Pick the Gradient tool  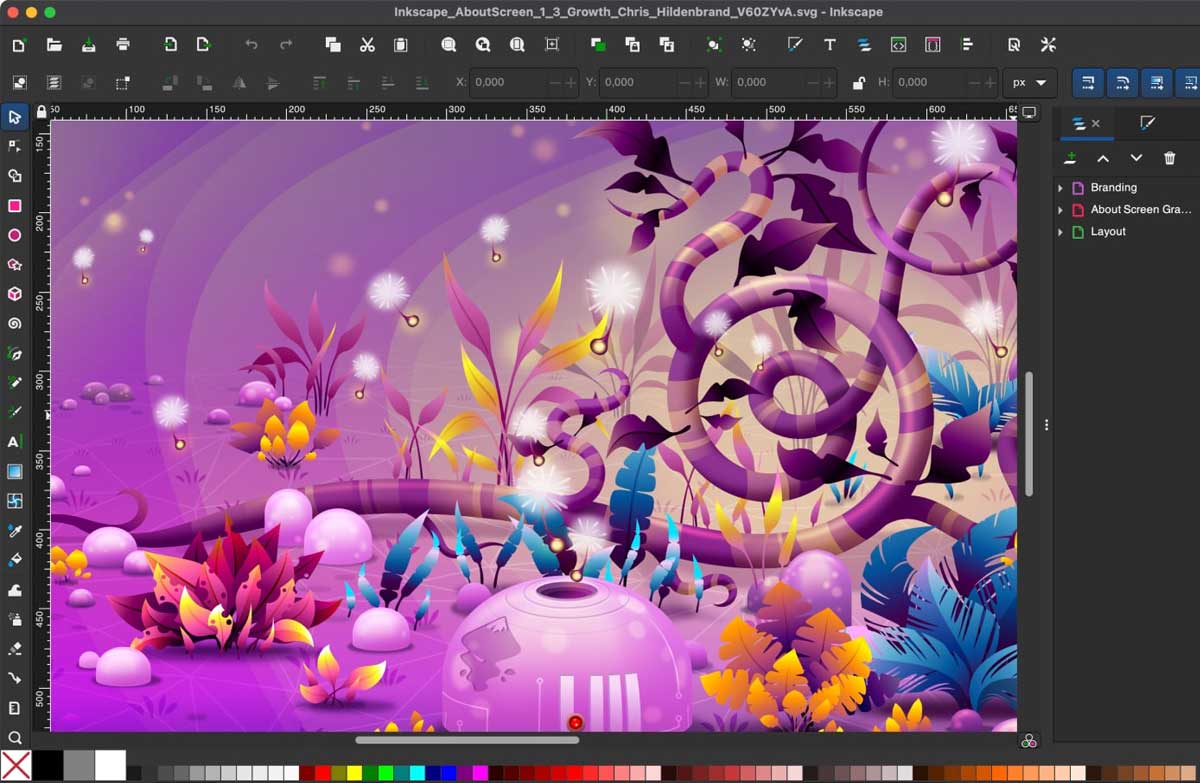click(x=15, y=471)
